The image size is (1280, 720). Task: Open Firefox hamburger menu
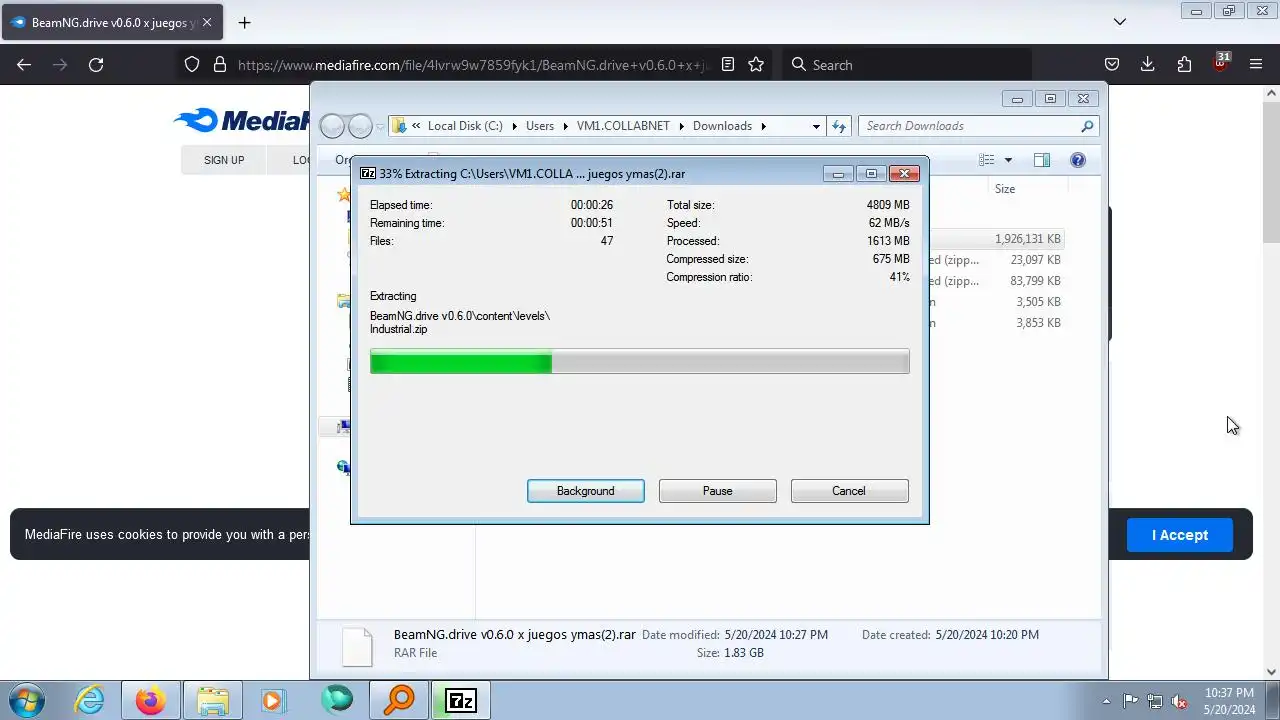[x=1256, y=65]
